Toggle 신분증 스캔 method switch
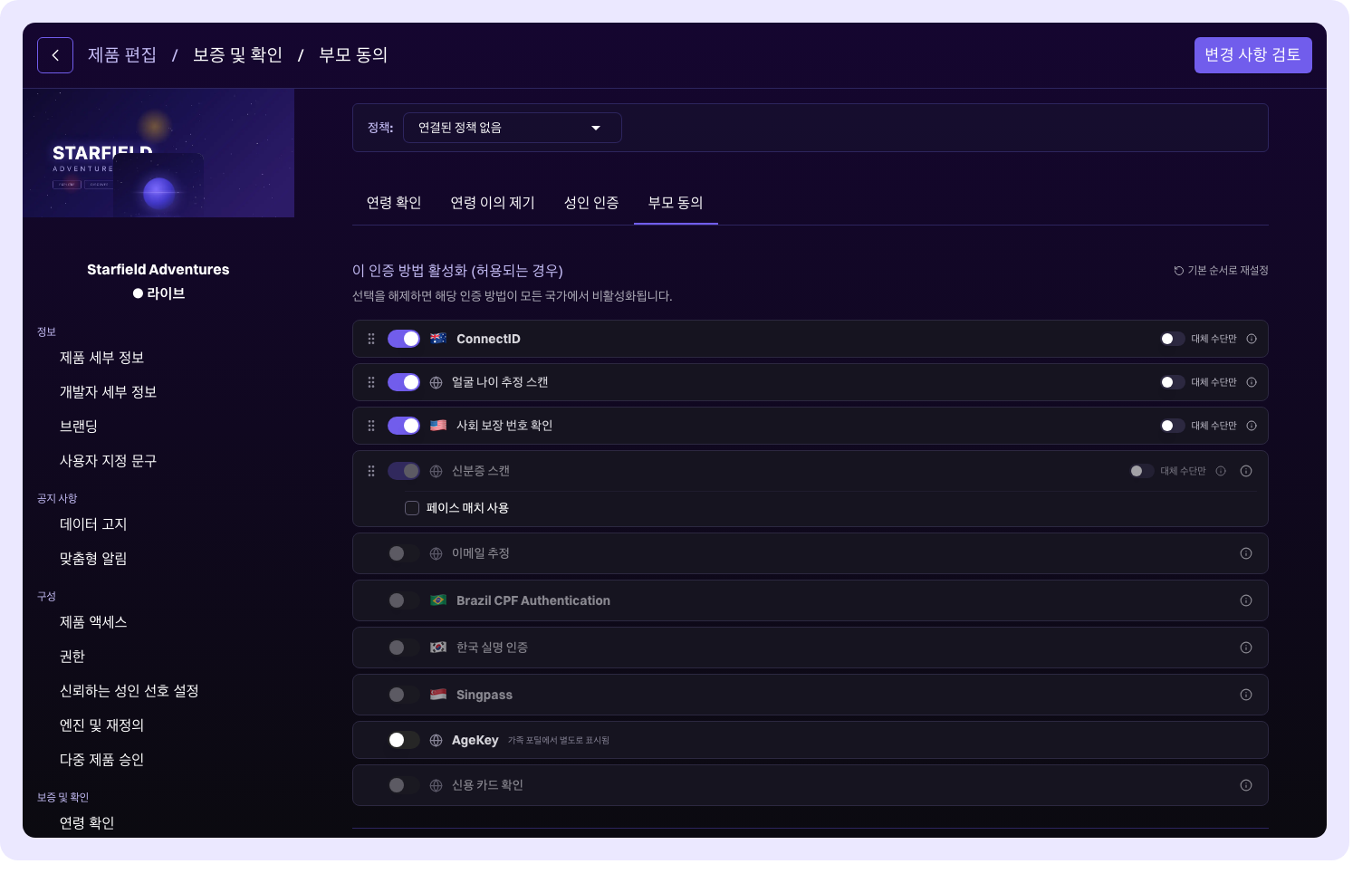 coord(404,471)
